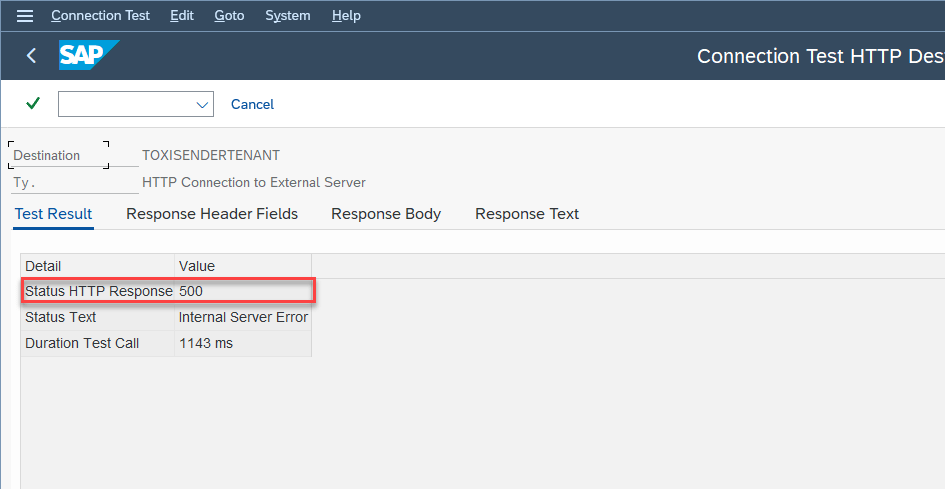The height and width of the screenshot is (489, 945).
Task: Click the Internal Server Error value cell
Action: click(x=243, y=317)
